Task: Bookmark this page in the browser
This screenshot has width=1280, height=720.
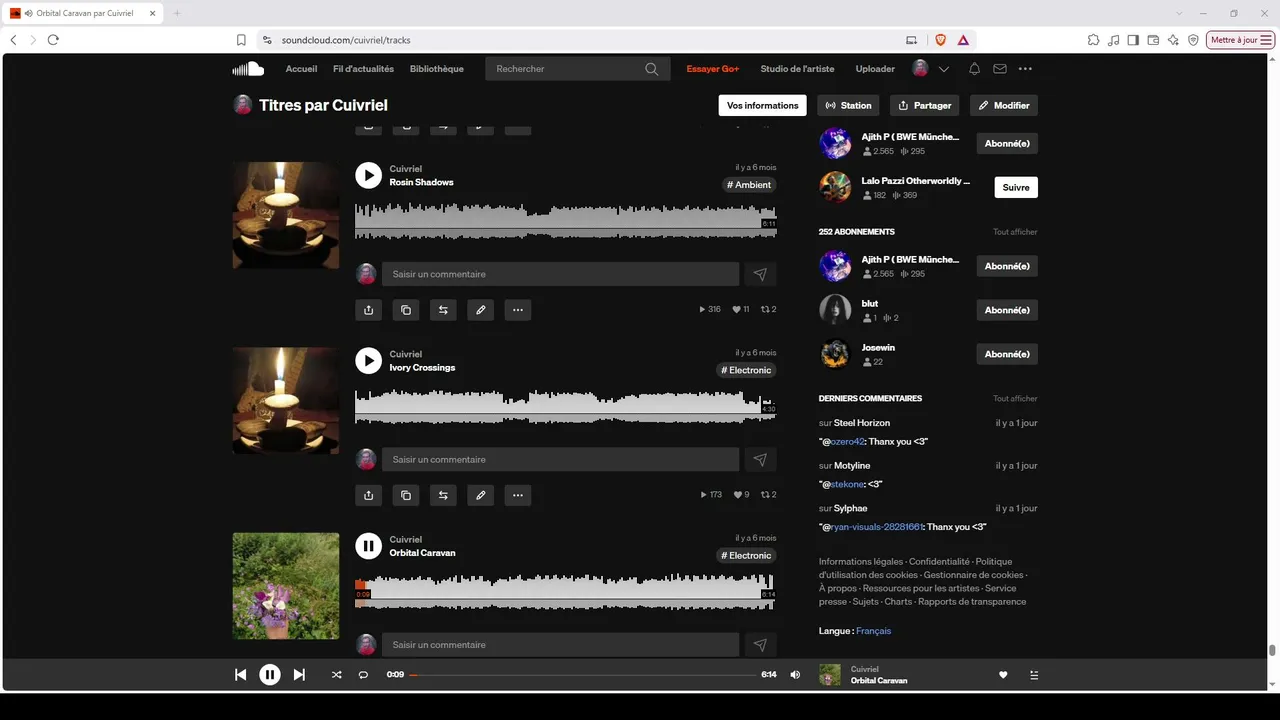Action: [241, 40]
